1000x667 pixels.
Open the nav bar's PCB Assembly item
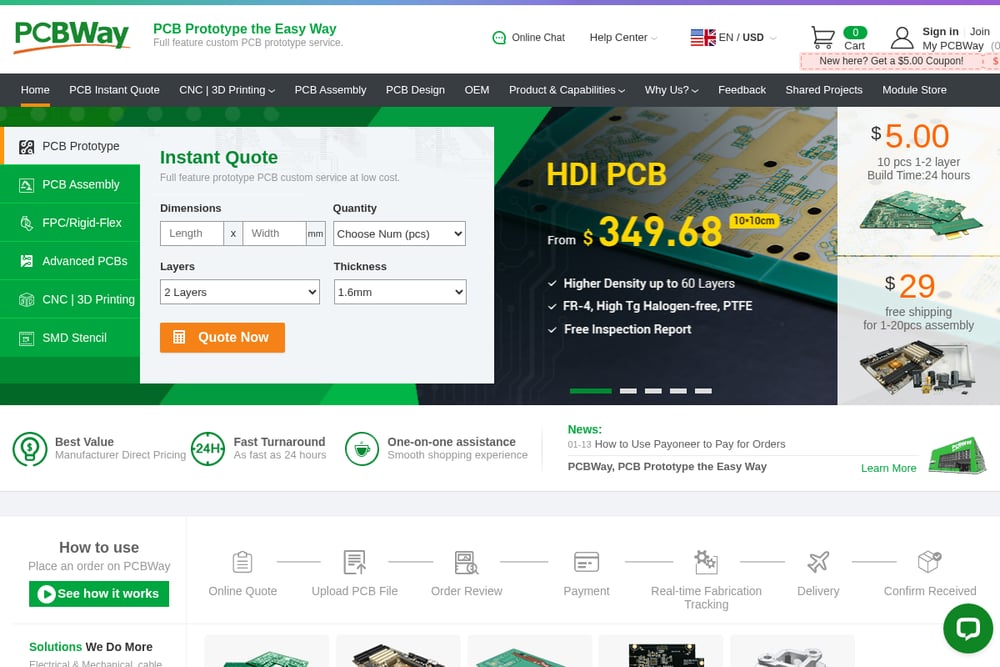[x=330, y=90]
